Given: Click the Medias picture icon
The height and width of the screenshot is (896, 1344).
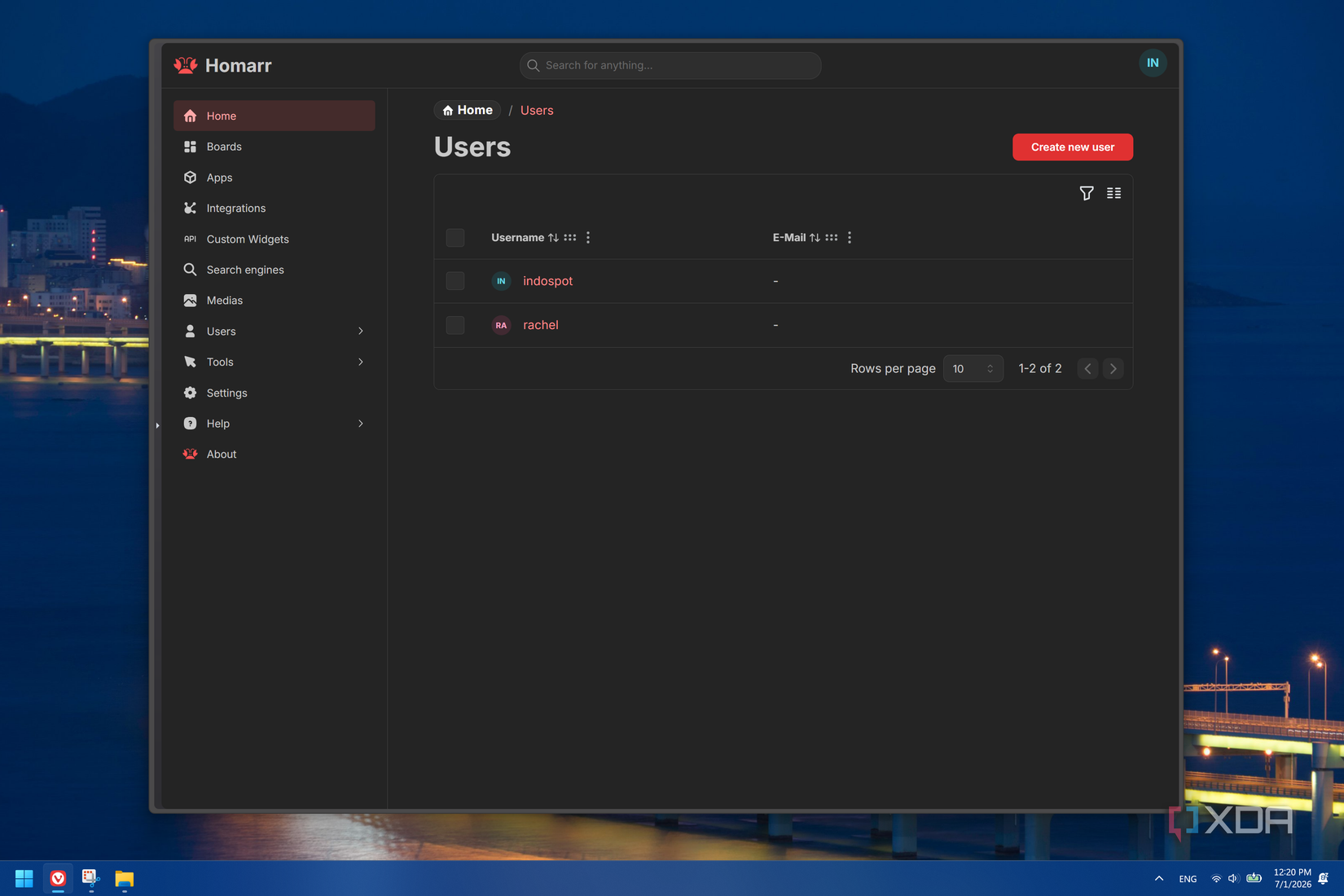Looking at the screenshot, I should [x=190, y=301].
